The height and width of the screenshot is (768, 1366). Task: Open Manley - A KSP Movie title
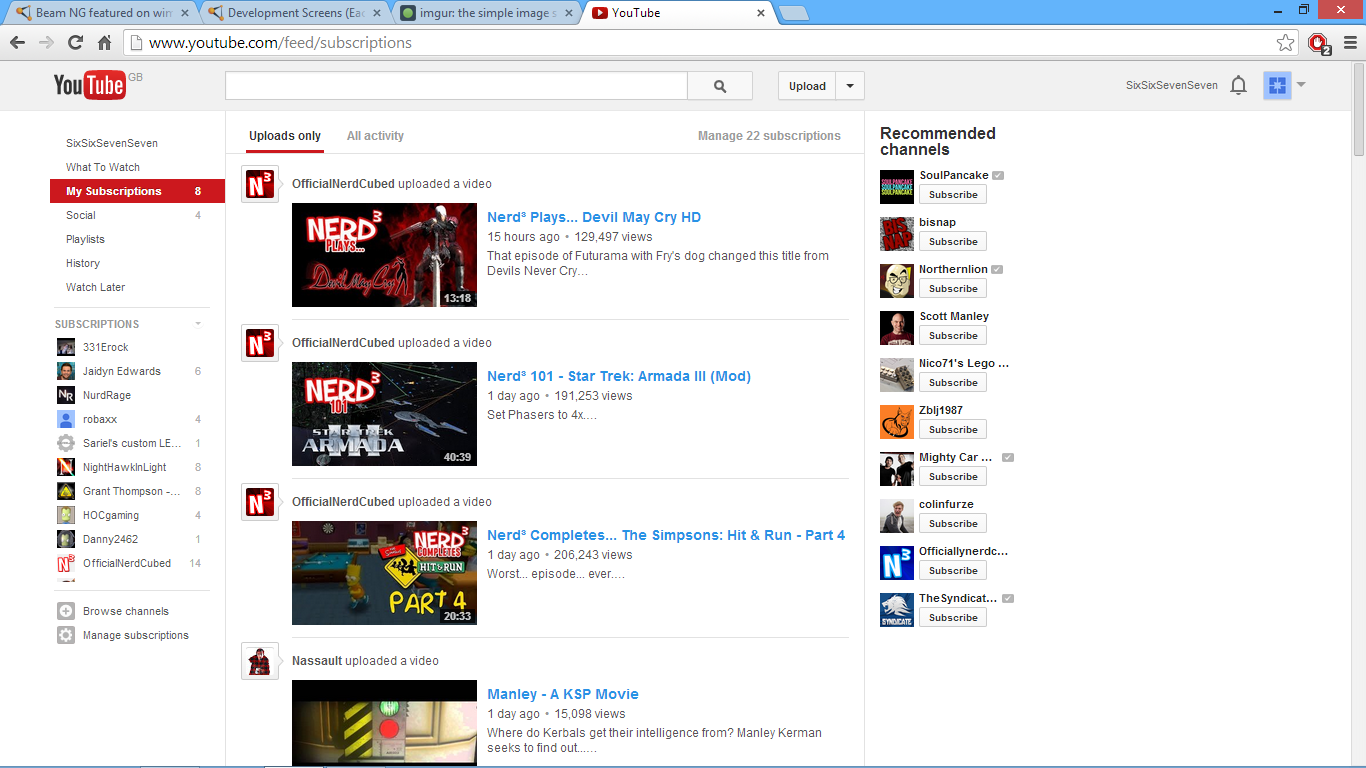(x=563, y=694)
